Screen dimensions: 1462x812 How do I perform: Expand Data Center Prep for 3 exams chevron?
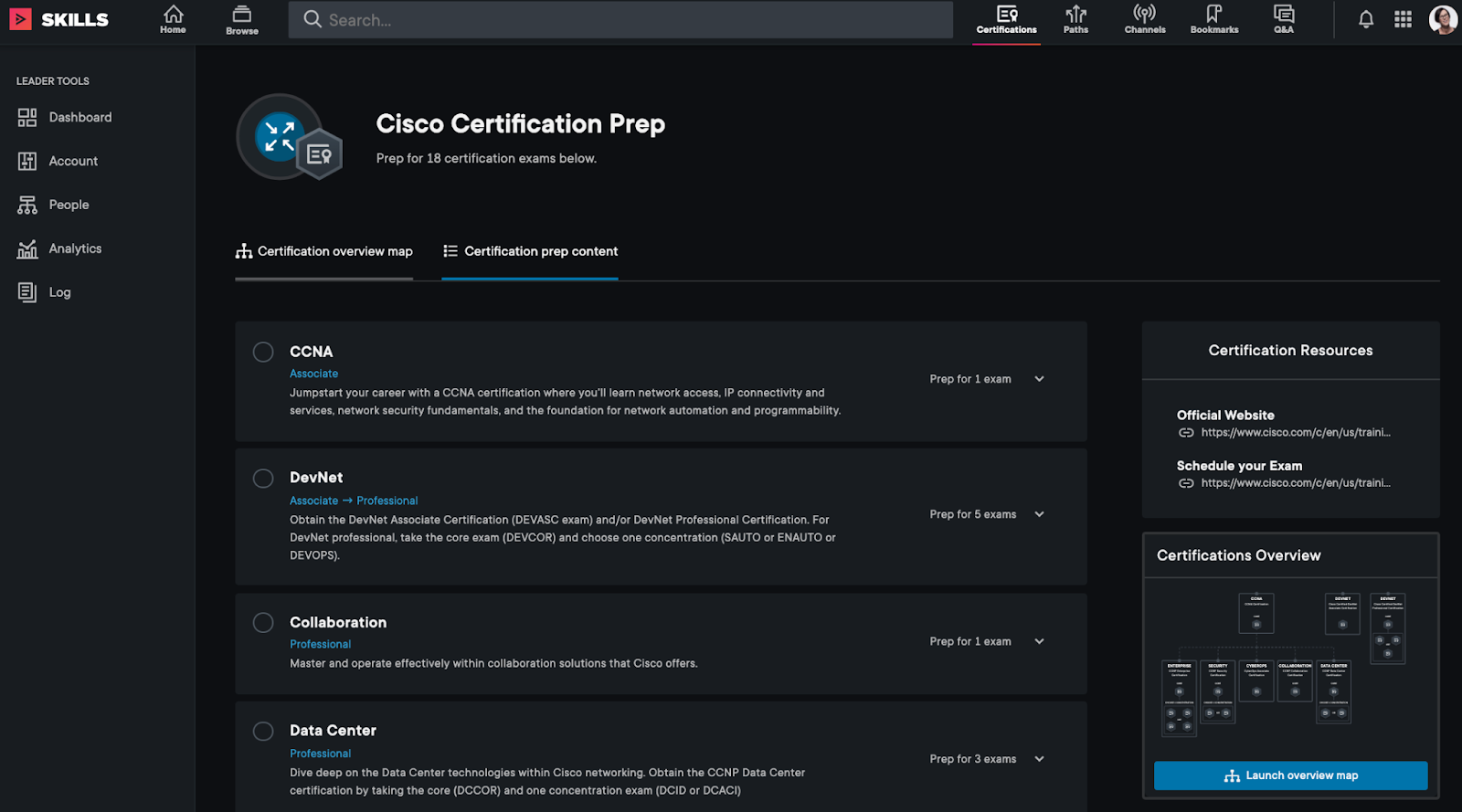click(1039, 759)
